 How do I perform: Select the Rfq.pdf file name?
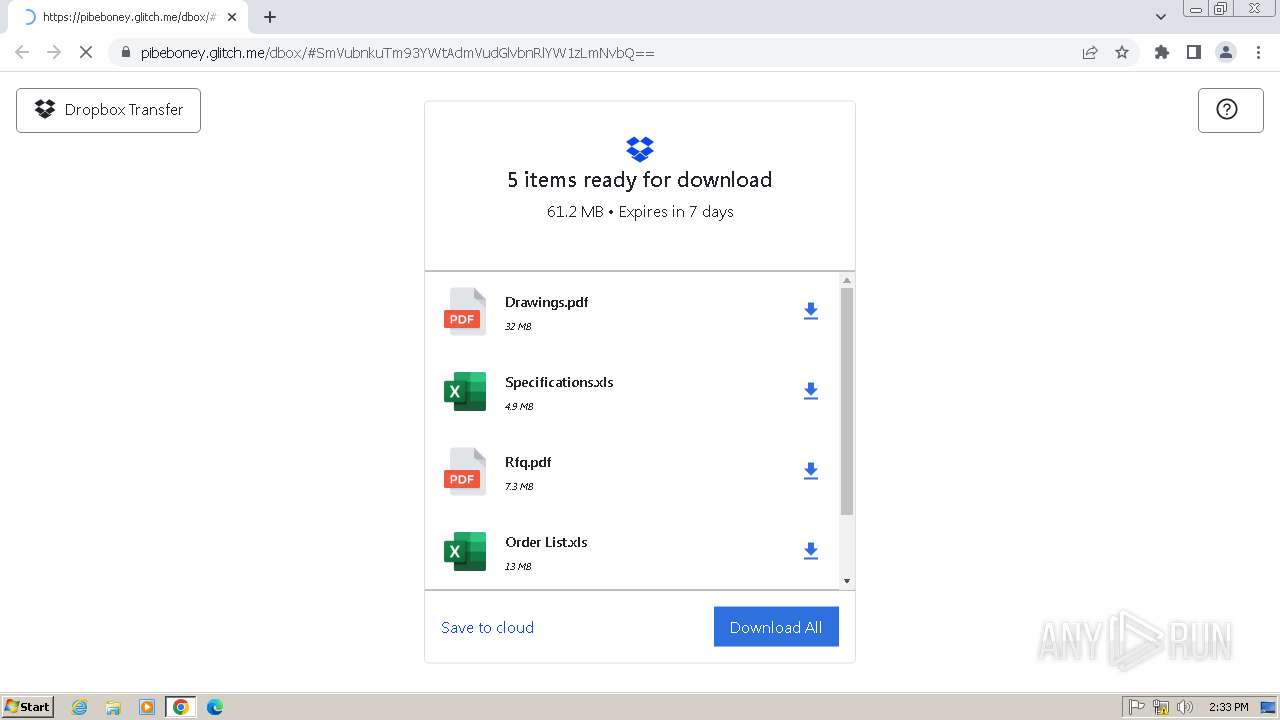point(528,462)
